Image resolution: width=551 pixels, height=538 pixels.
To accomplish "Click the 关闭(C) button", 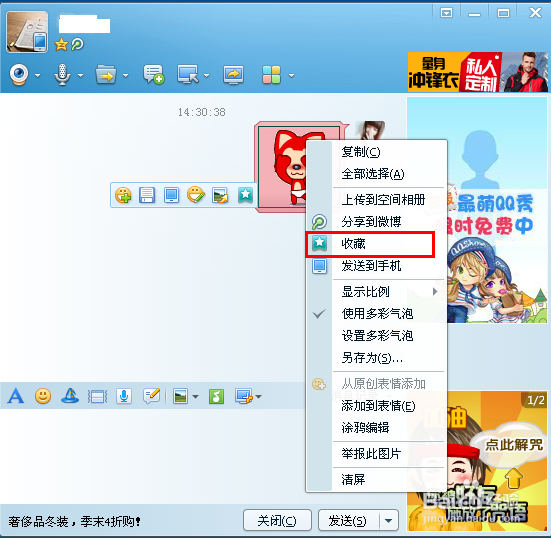I will (x=277, y=520).
